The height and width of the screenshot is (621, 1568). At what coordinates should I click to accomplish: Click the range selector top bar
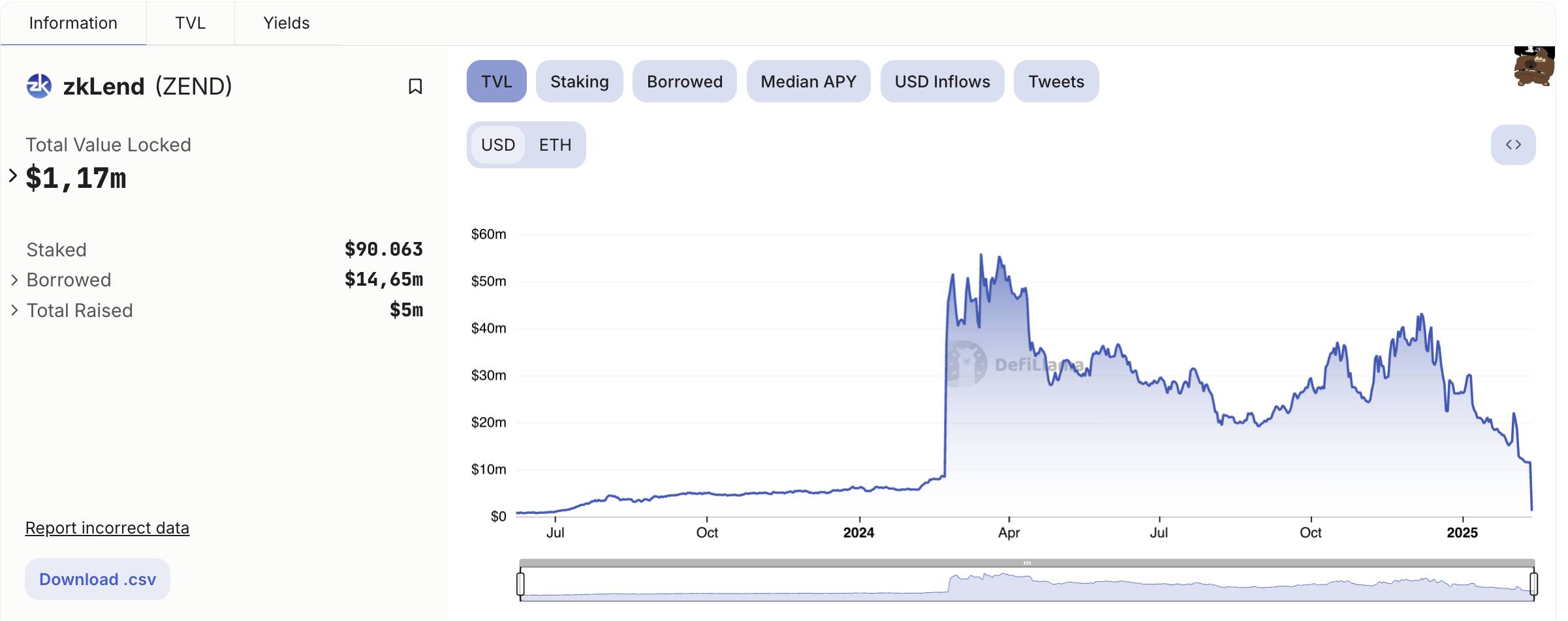[x=1027, y=563]
